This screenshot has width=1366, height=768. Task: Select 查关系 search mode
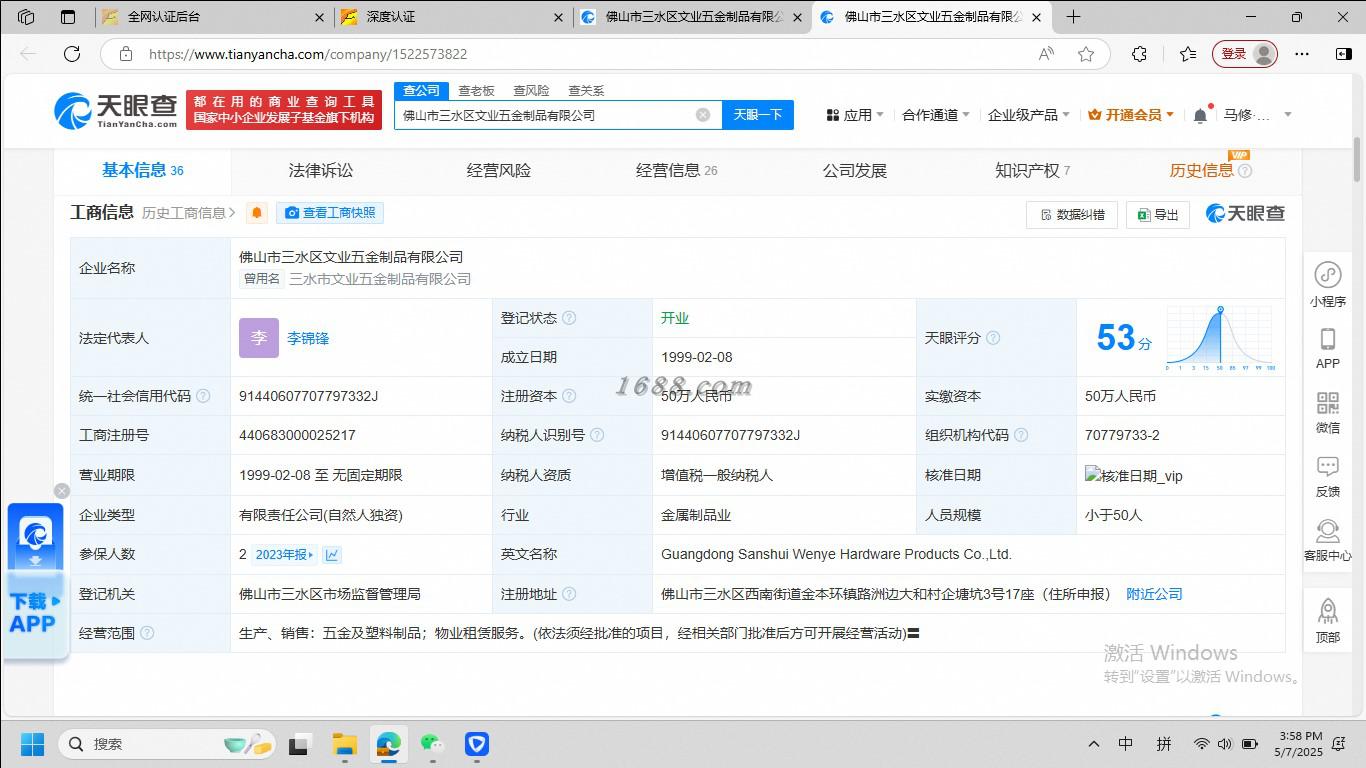click(586, 91)
